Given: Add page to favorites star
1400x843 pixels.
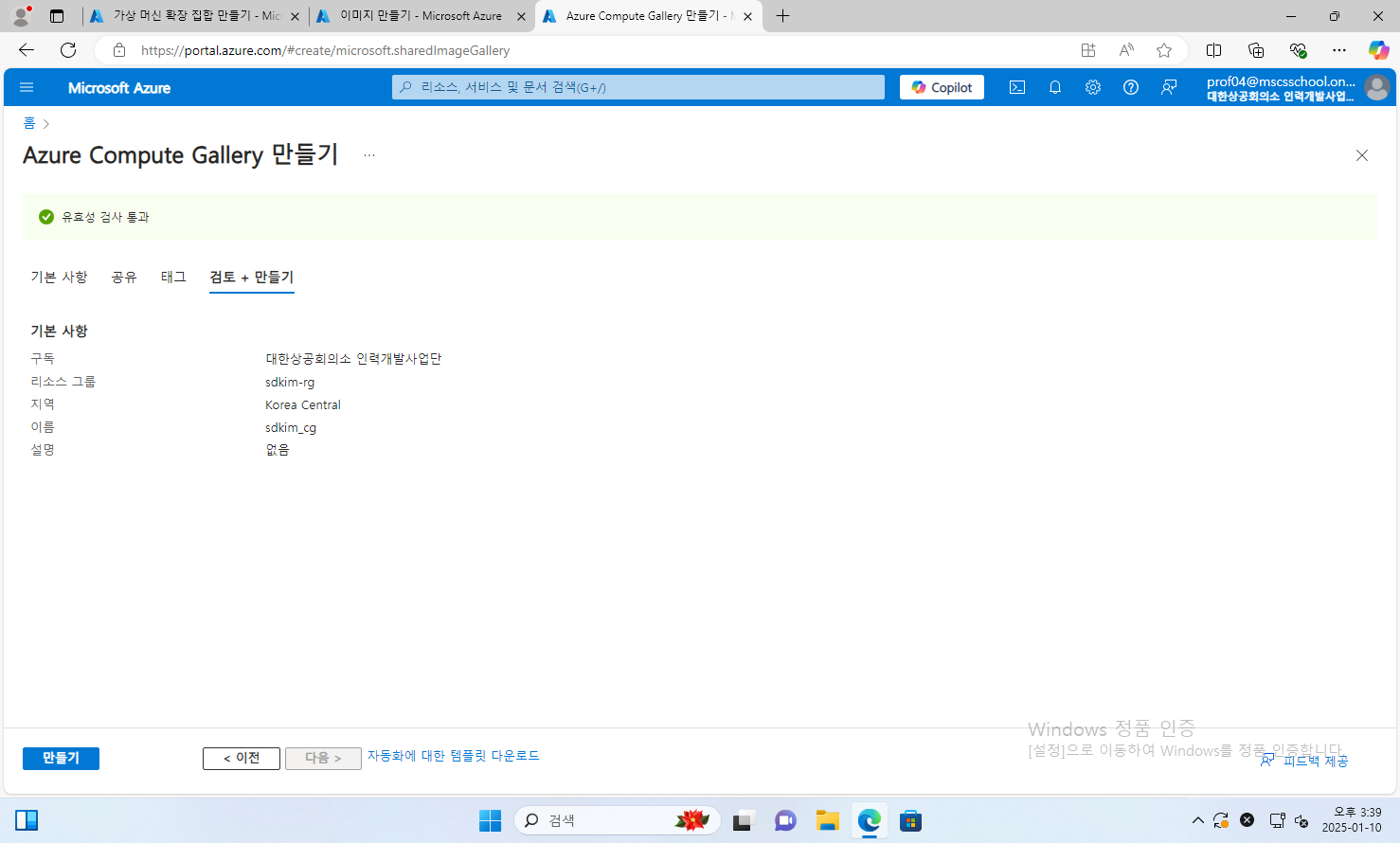Looking at the screenshot, I should 1164,50.
